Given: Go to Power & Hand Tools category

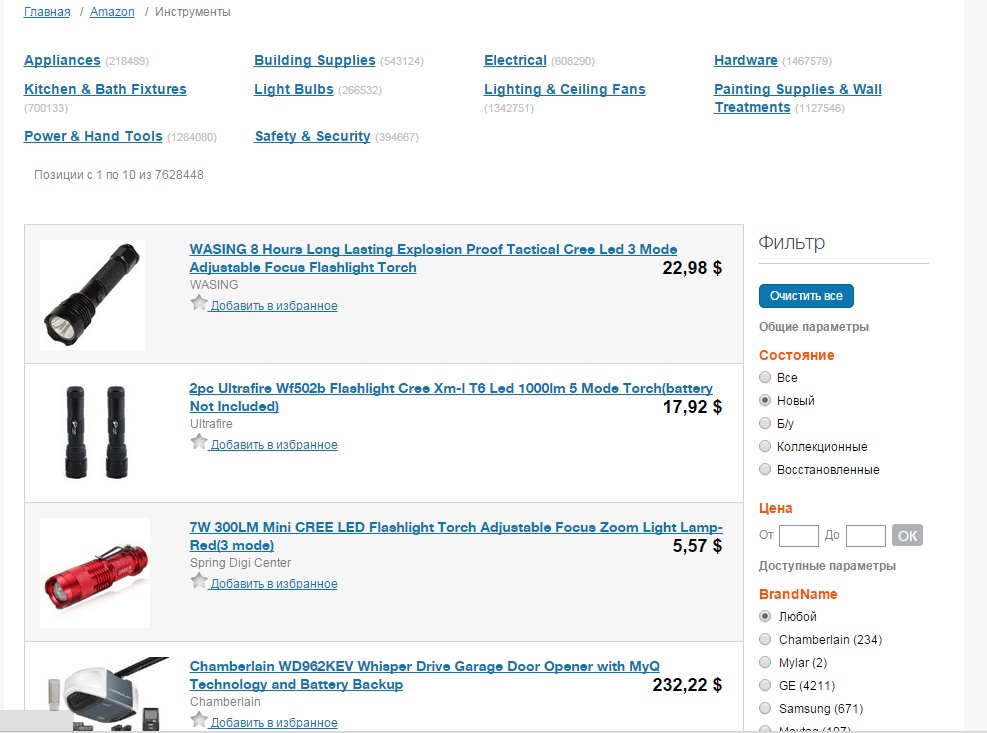Looking at the screenshot, I should pos(93,137).
